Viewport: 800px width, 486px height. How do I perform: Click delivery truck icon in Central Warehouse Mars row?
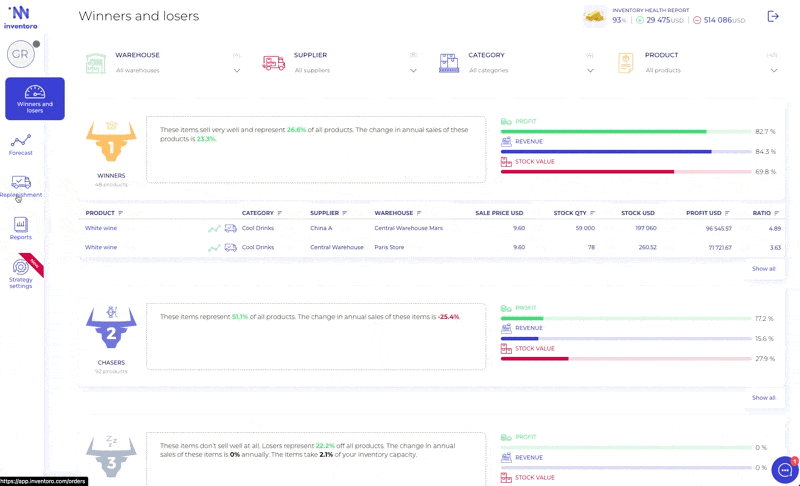[x=231, y=228]
